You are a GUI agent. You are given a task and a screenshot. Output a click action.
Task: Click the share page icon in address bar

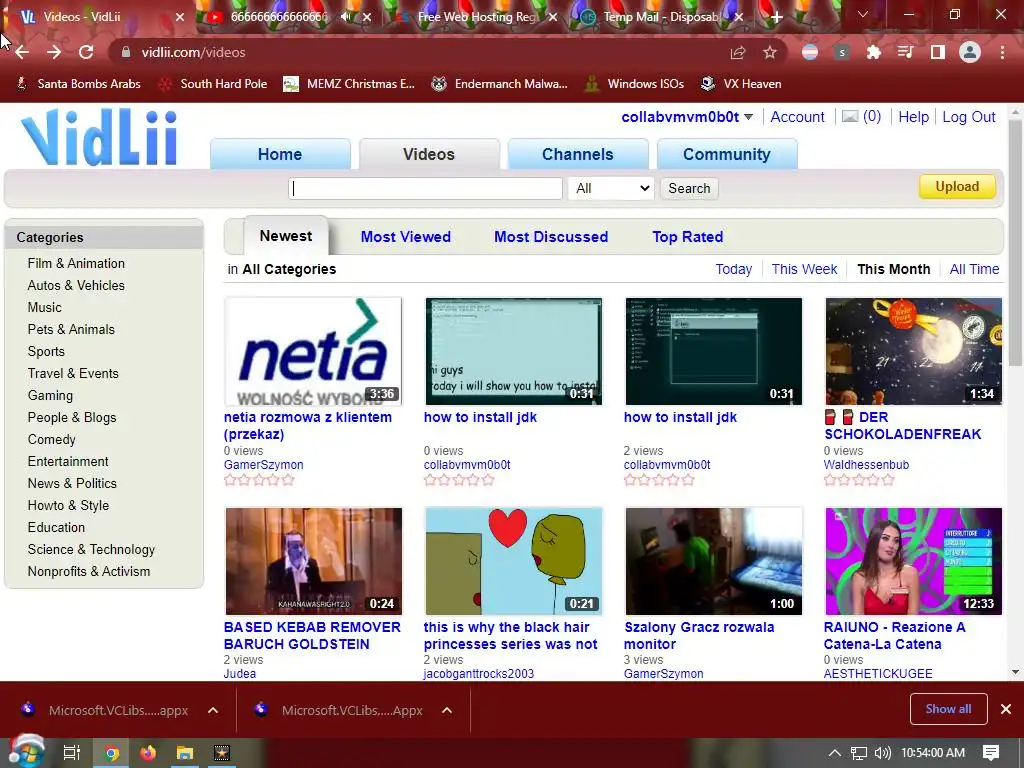click(738, 52)
